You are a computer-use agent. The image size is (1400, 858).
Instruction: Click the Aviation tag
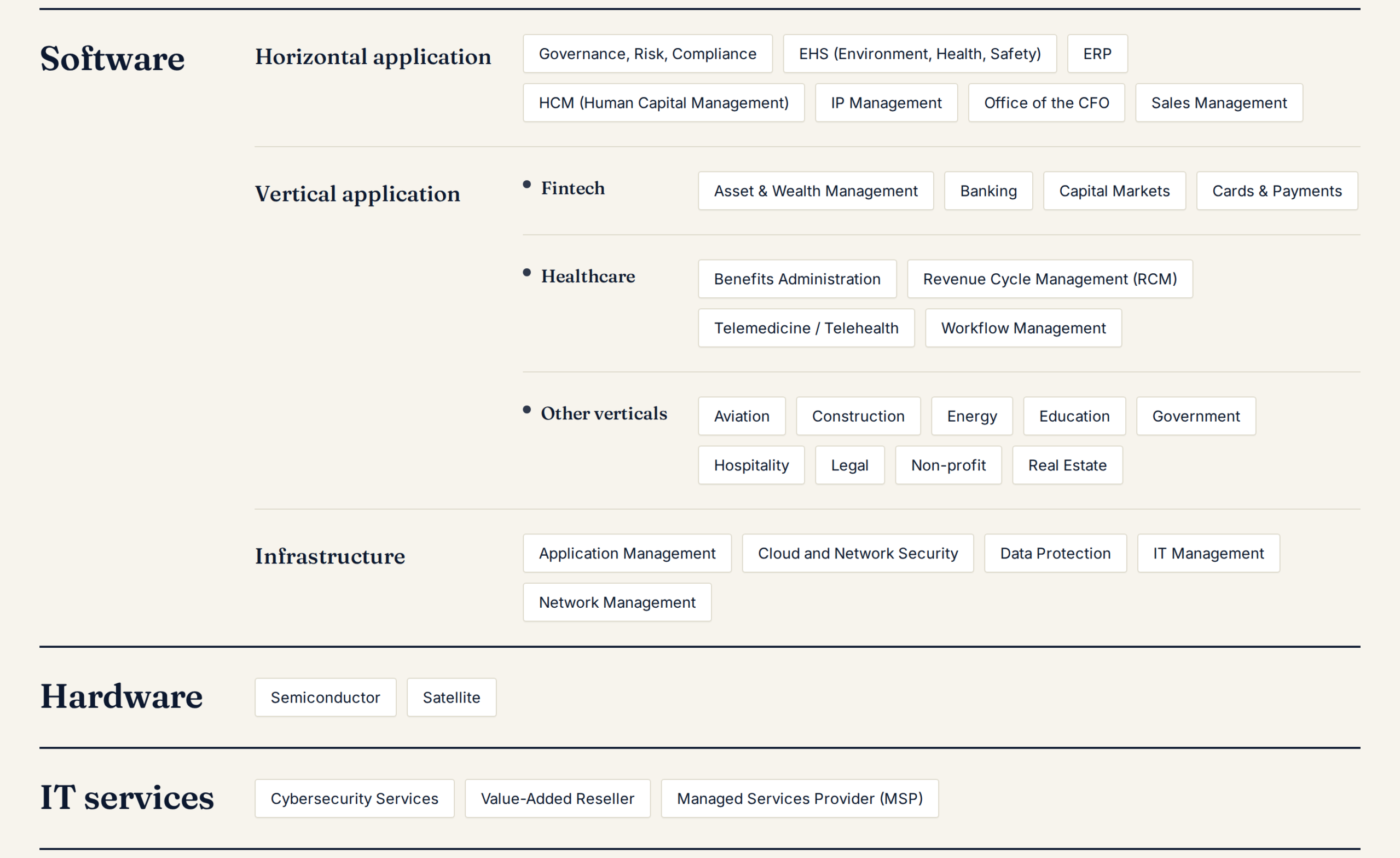pos(742,416)
